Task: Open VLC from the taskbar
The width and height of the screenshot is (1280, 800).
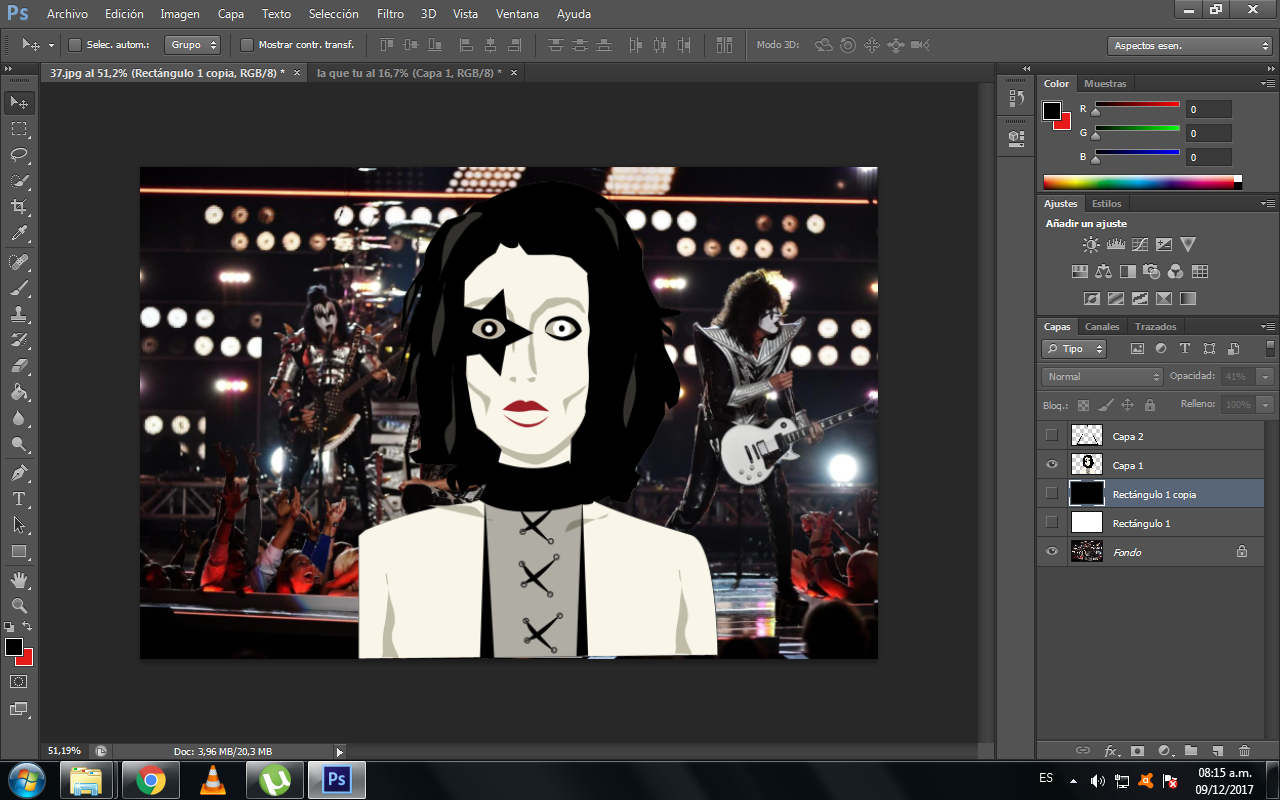Action: click(213, 780)
